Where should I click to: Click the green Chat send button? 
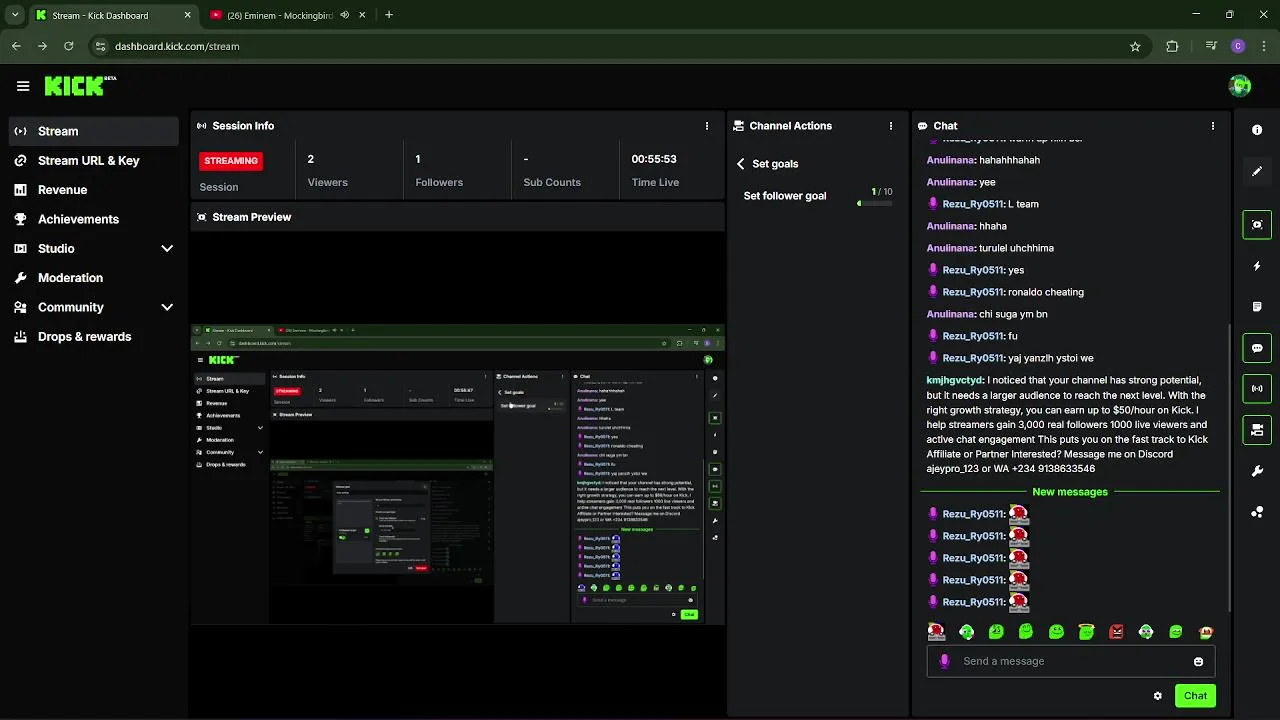click(1195, 696)
